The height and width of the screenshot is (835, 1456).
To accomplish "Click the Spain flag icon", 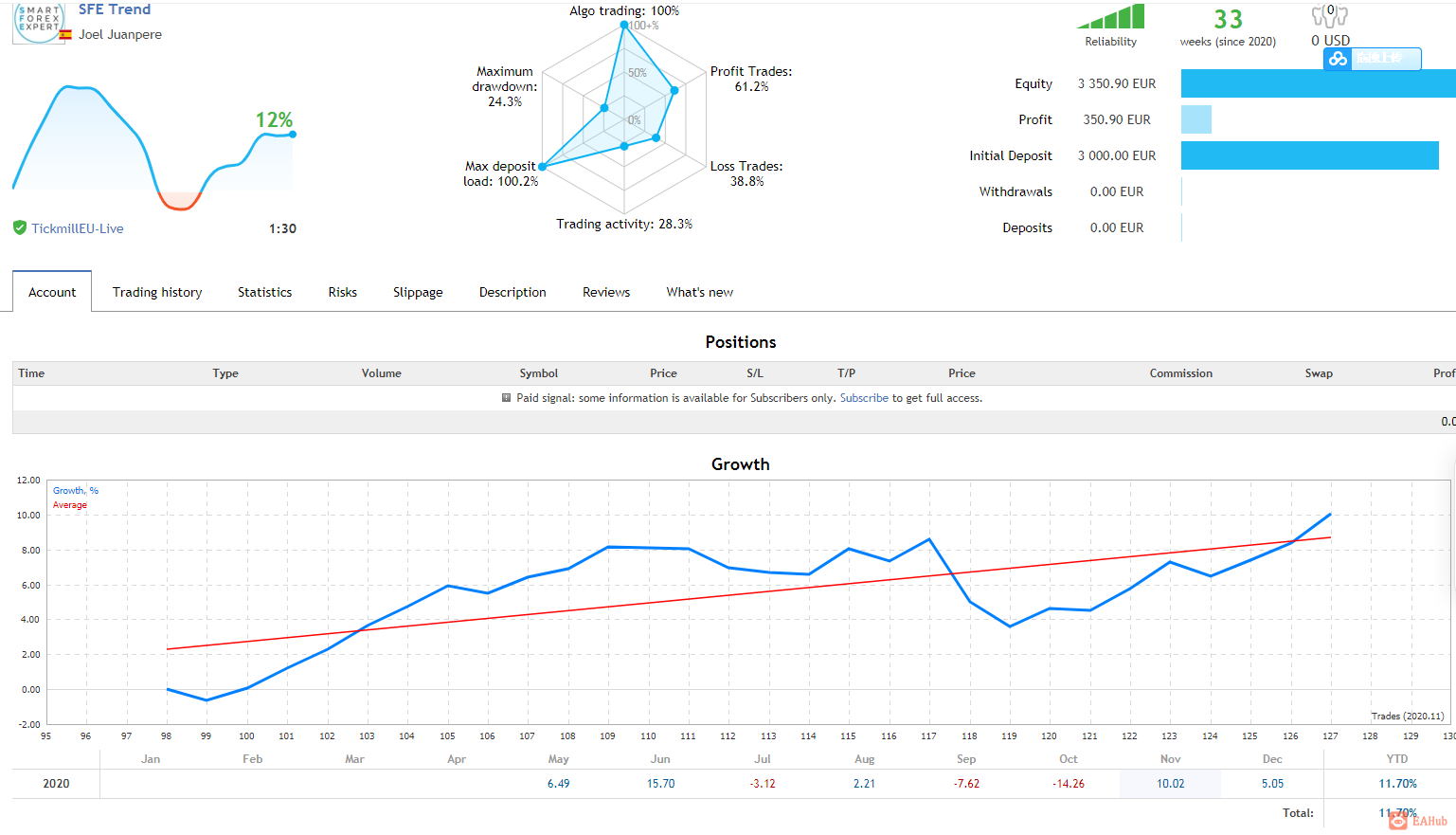I will pyautogui.click(x=65, y=35).
